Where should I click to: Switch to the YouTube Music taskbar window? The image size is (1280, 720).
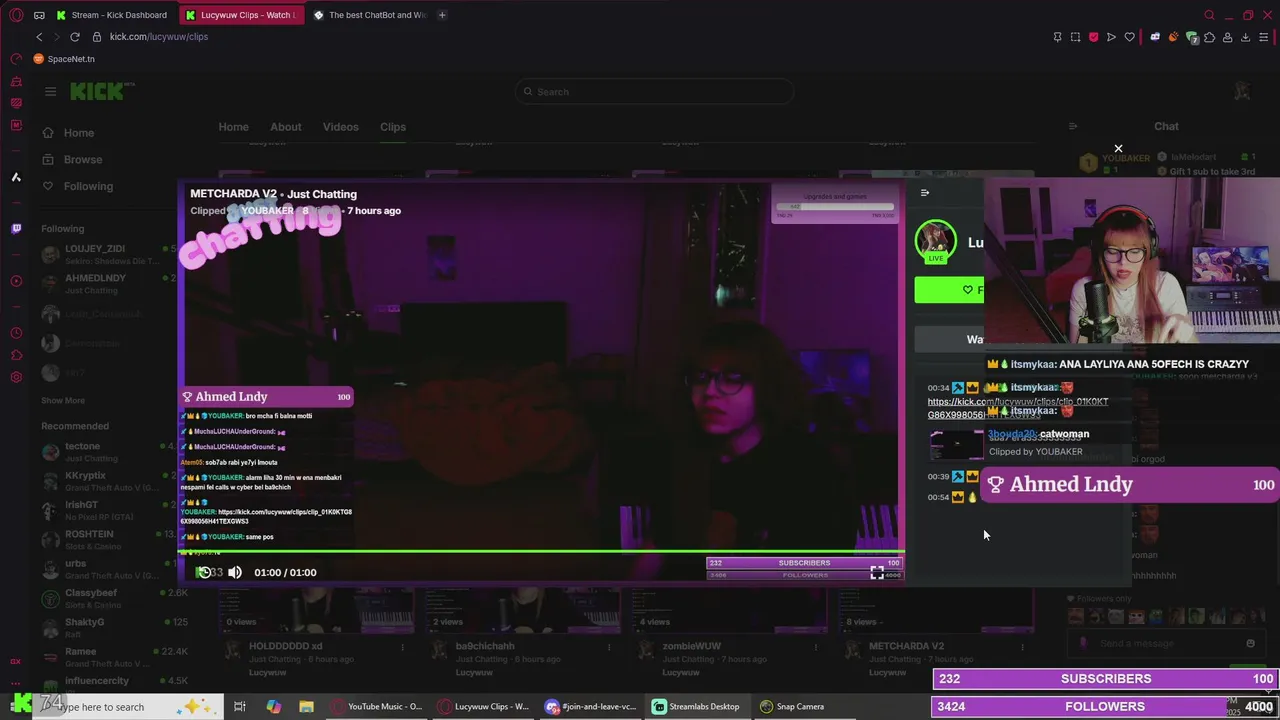point(377,707)
